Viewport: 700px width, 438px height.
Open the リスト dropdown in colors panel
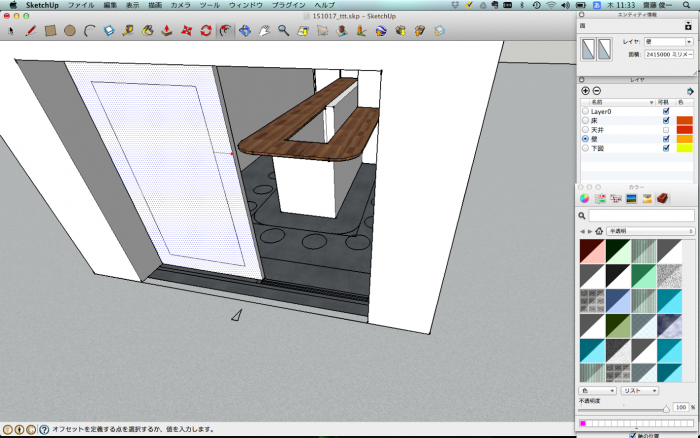click(x=639, y=390)
